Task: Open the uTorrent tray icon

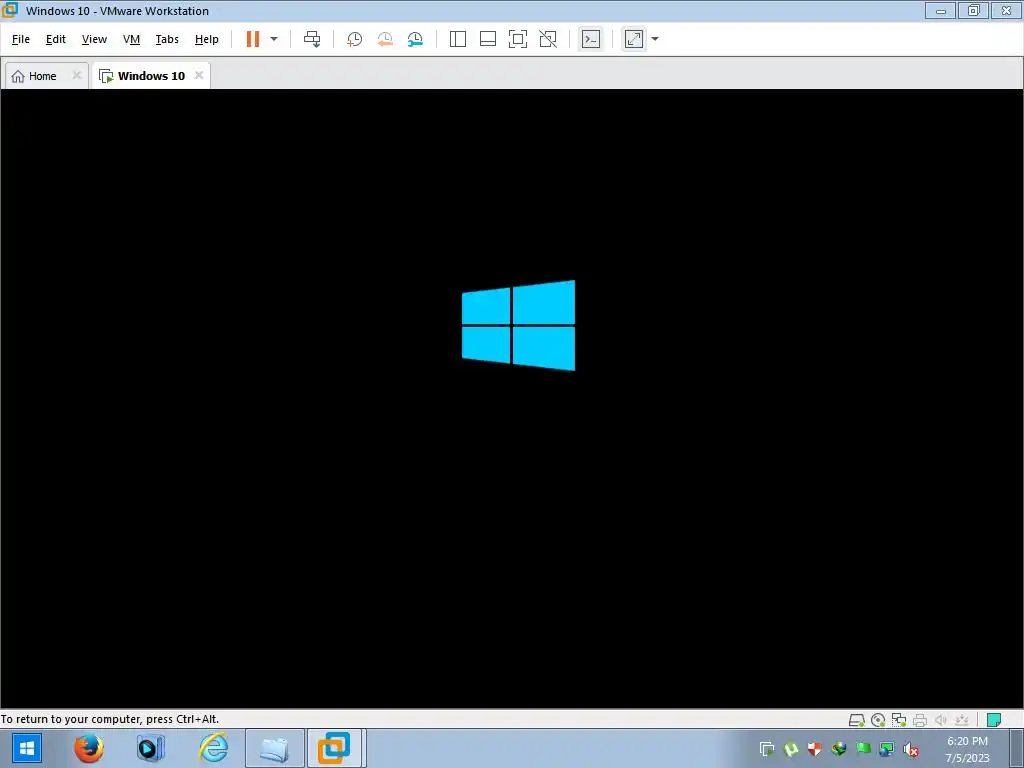Action: [791, 749]
